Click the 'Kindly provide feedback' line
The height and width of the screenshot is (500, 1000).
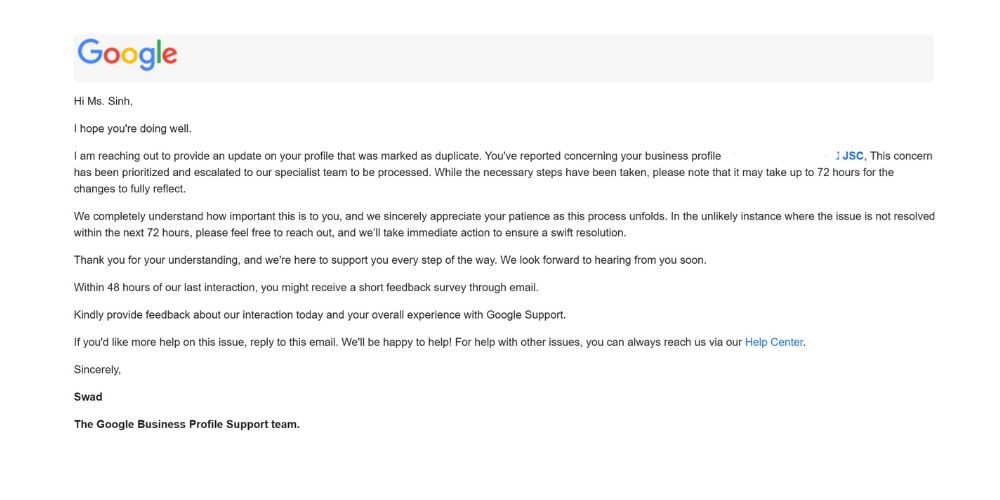[320, 315]
